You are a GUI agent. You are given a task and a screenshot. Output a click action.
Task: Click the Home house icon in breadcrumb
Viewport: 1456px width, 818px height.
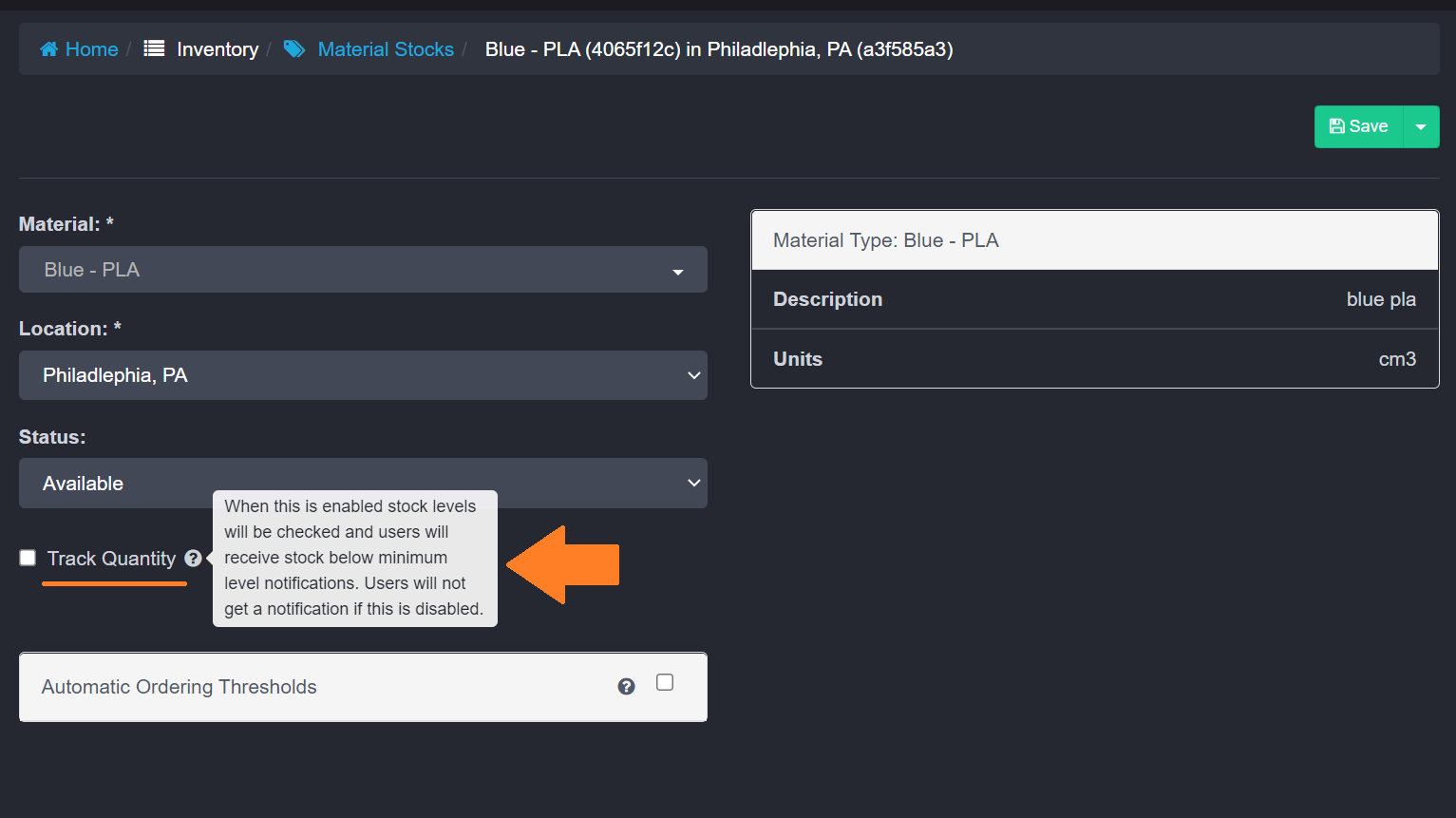tap(48, 49)
